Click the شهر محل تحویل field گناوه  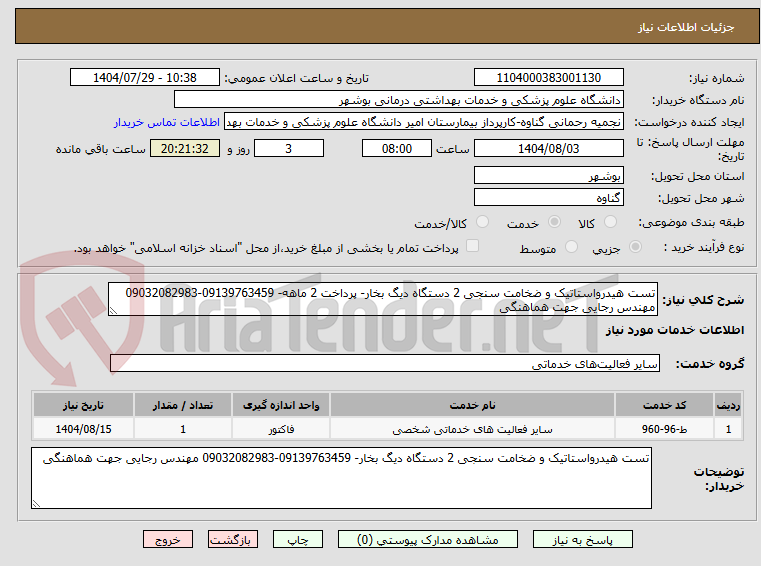click(x=548, y=198)
